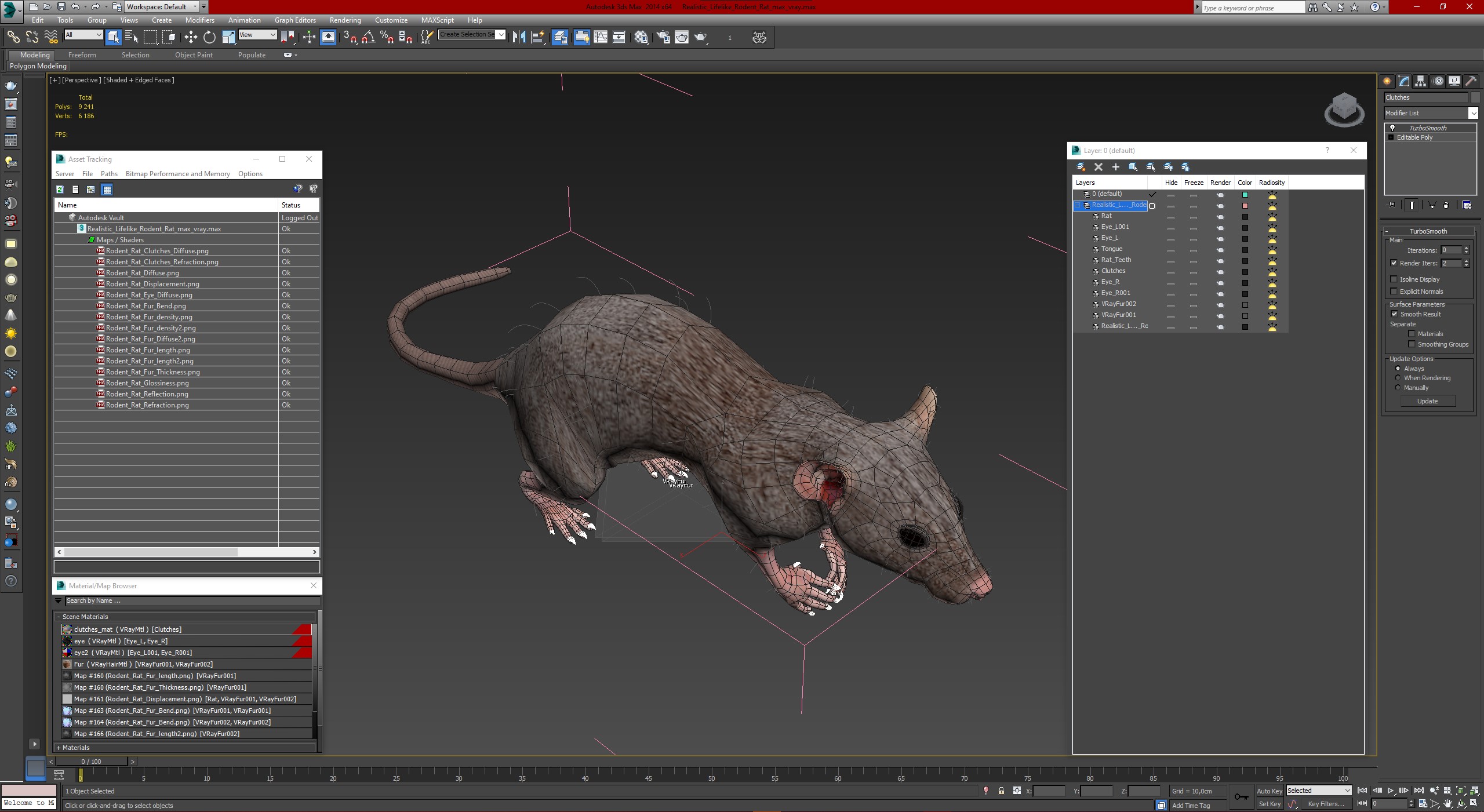Viewport: 1484px width, 812px height.
Task: Click the TurboSmooth Update button
Action: [1427, 401]
